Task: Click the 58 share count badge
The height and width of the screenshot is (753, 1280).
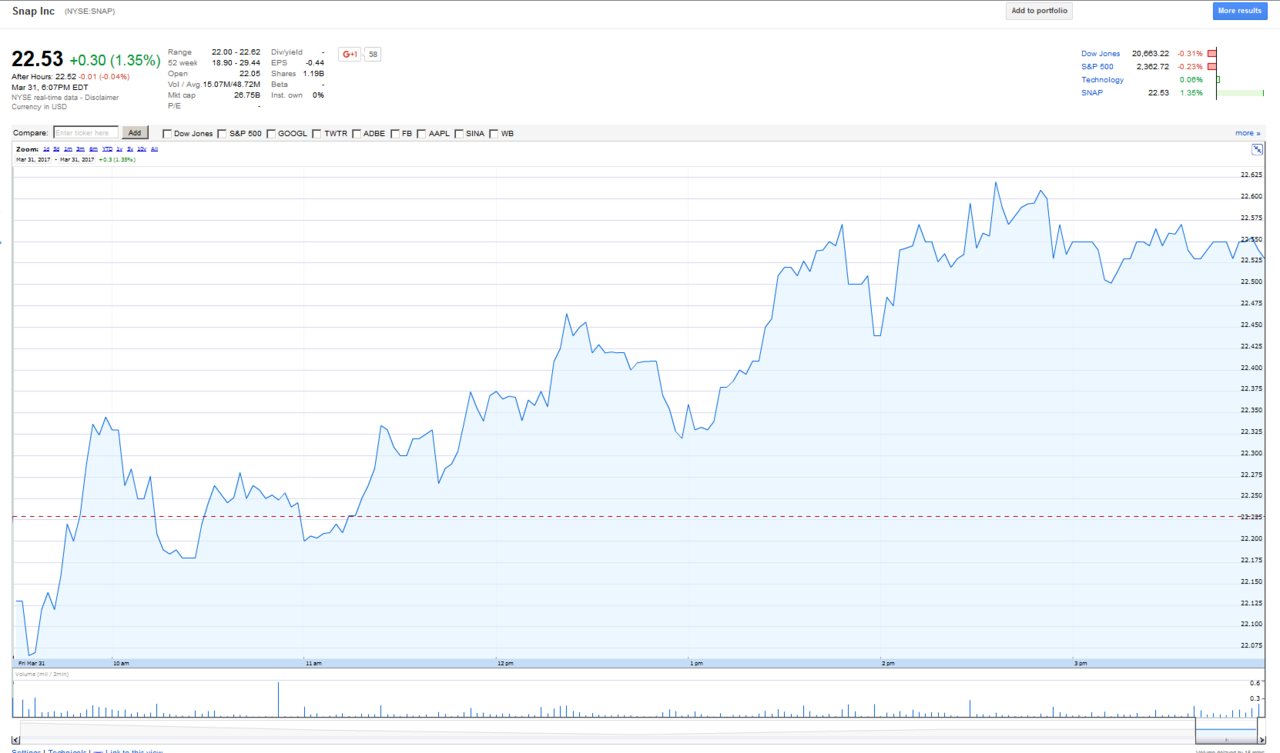Action: (373, 54)
